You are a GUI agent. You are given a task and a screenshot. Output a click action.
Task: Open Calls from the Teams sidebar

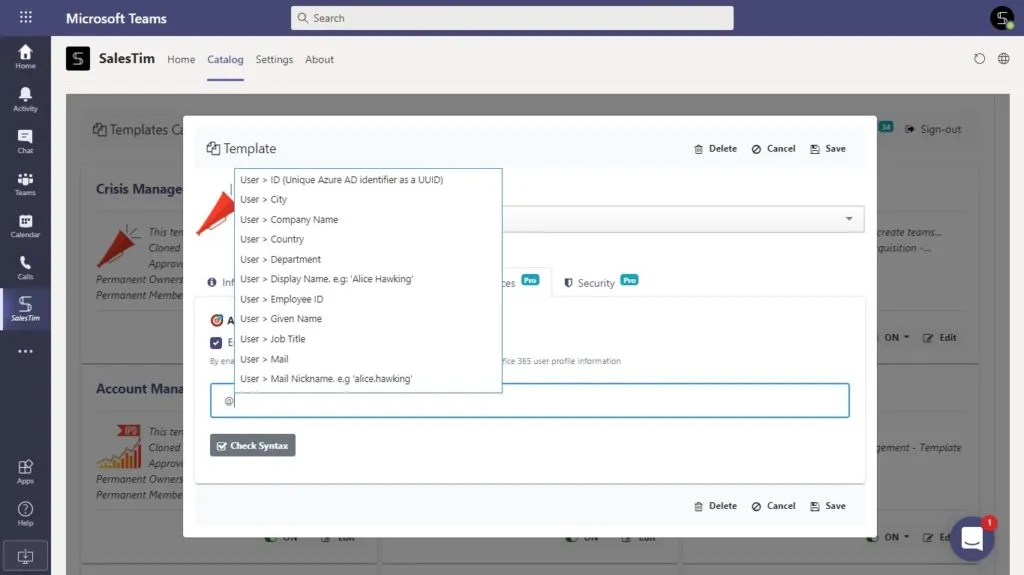[x=25, y=267]
